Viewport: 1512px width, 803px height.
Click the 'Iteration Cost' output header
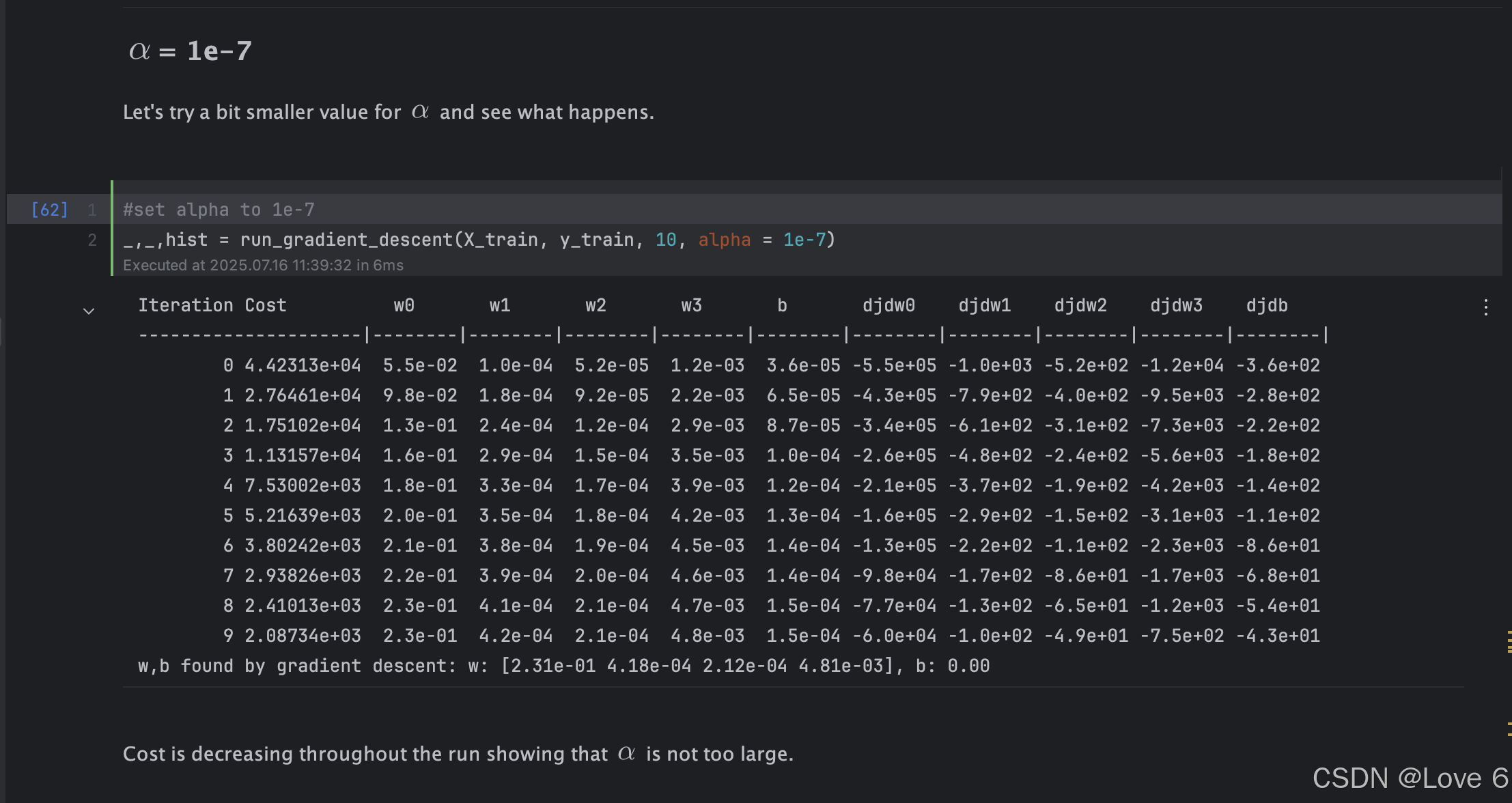(212, 305)
